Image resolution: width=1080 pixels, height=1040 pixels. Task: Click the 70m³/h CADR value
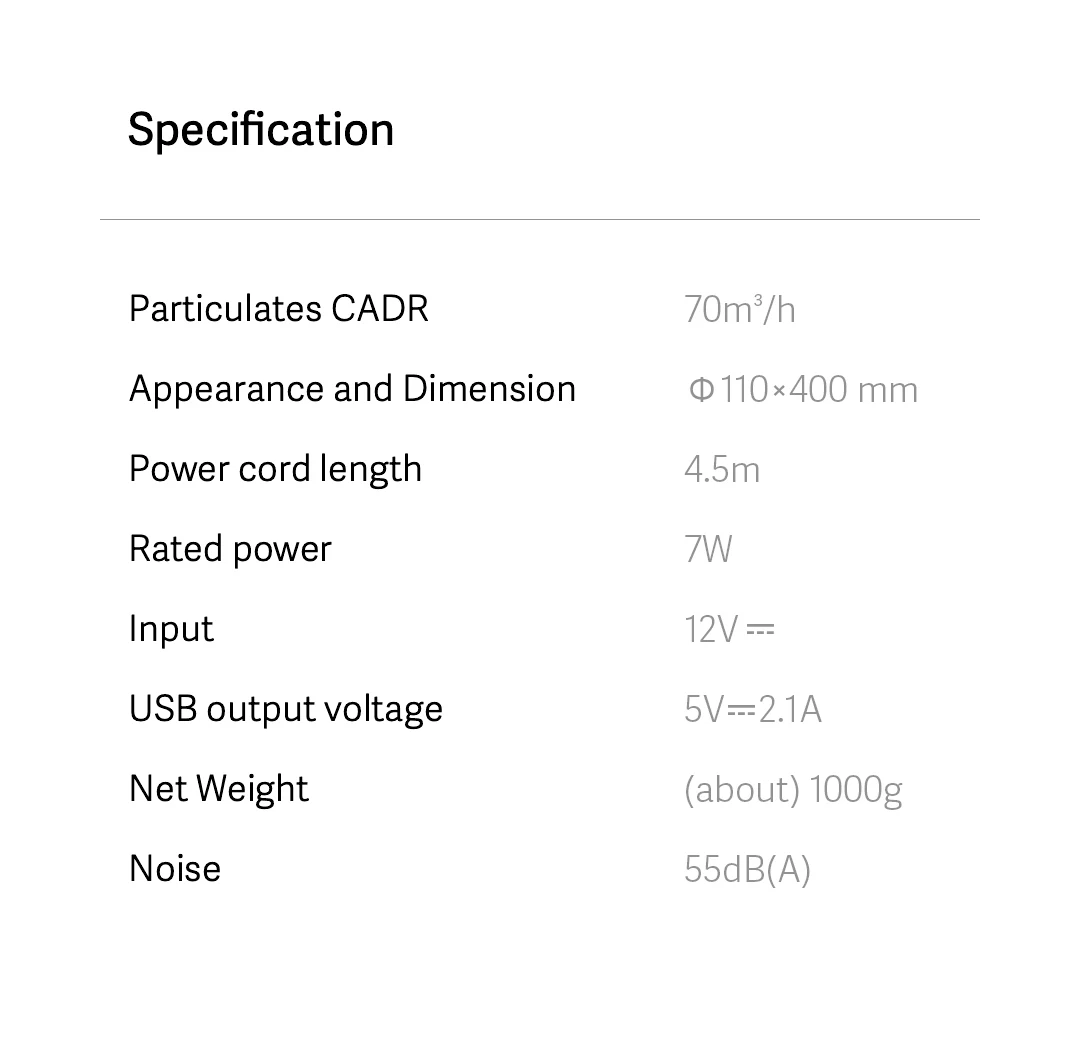coord(740,309)
